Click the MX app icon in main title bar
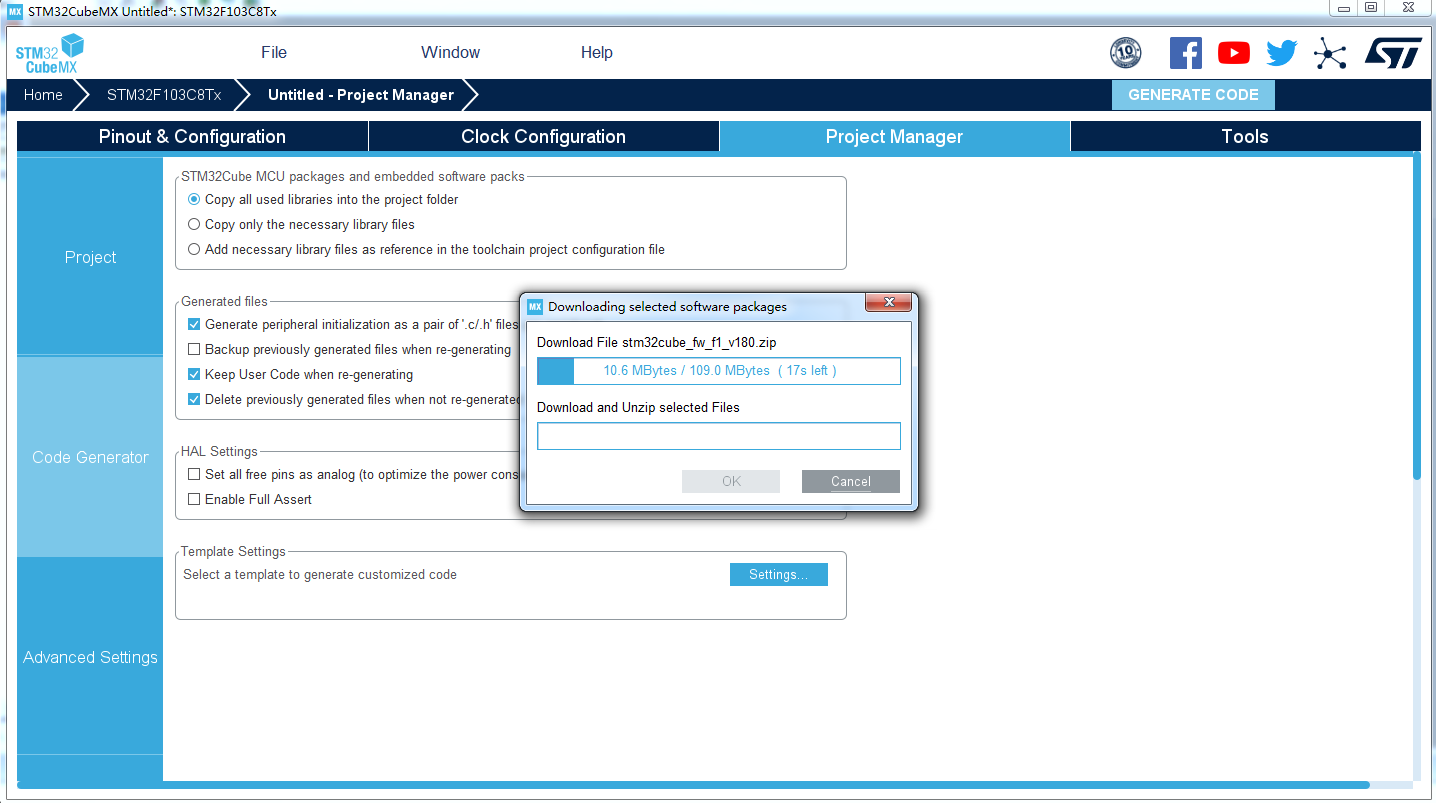This screenshot has width=1436, height=803. pos(15,11)
